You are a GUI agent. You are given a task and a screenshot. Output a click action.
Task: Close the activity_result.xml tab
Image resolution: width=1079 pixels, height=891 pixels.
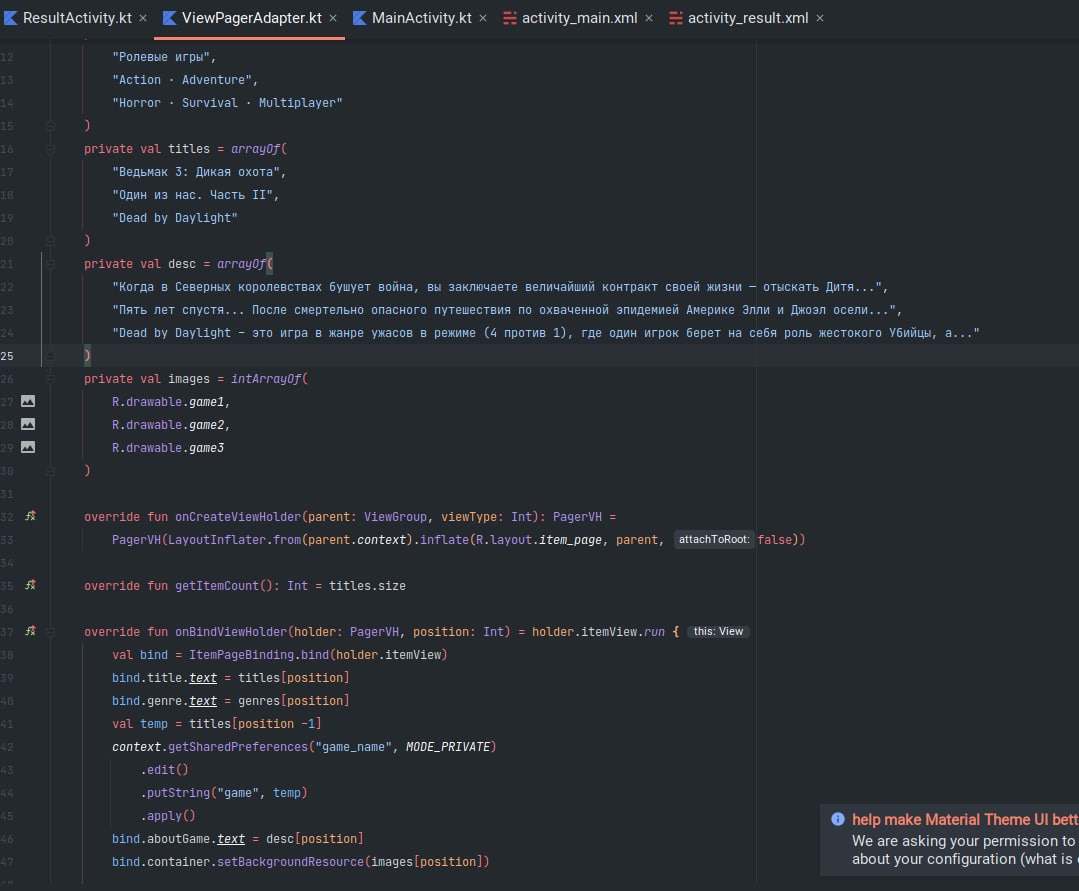click(x=820, y=19)
